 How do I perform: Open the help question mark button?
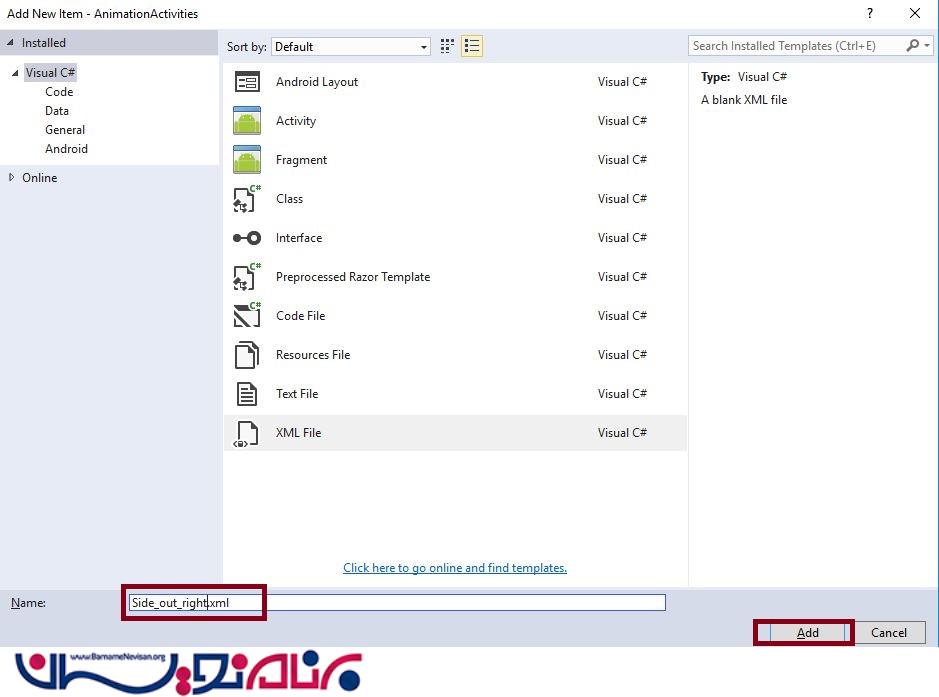pos(870,13)
